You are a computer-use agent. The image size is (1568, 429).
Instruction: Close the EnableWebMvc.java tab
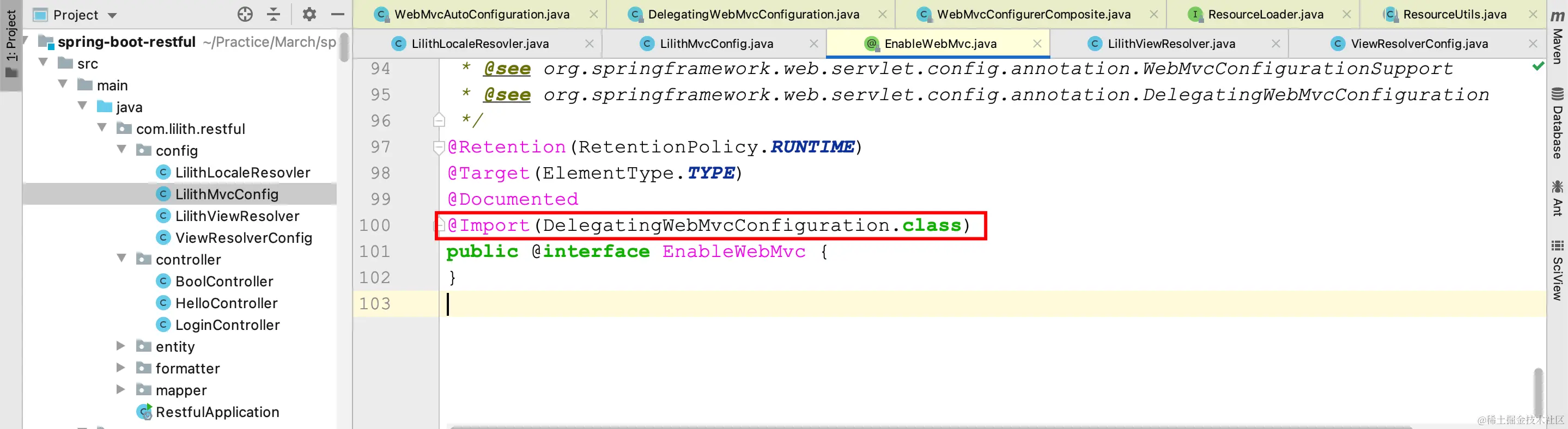pos(1037,44)
